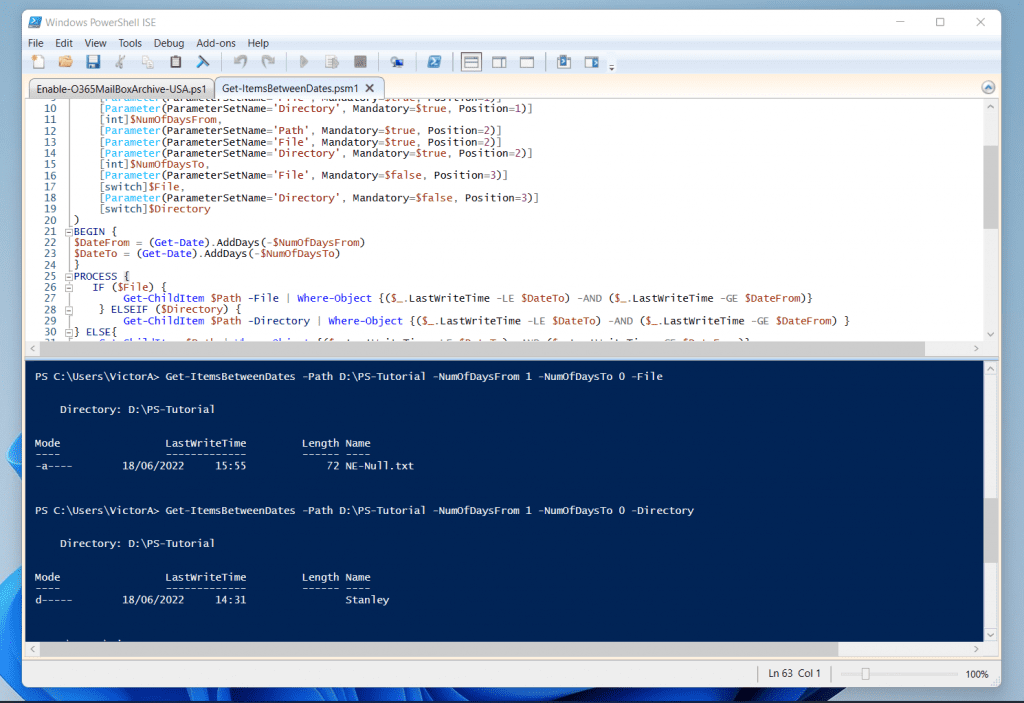Clear the console pane icon
1024x703 pixels.
pyautogui.click(x=202, y=62)
